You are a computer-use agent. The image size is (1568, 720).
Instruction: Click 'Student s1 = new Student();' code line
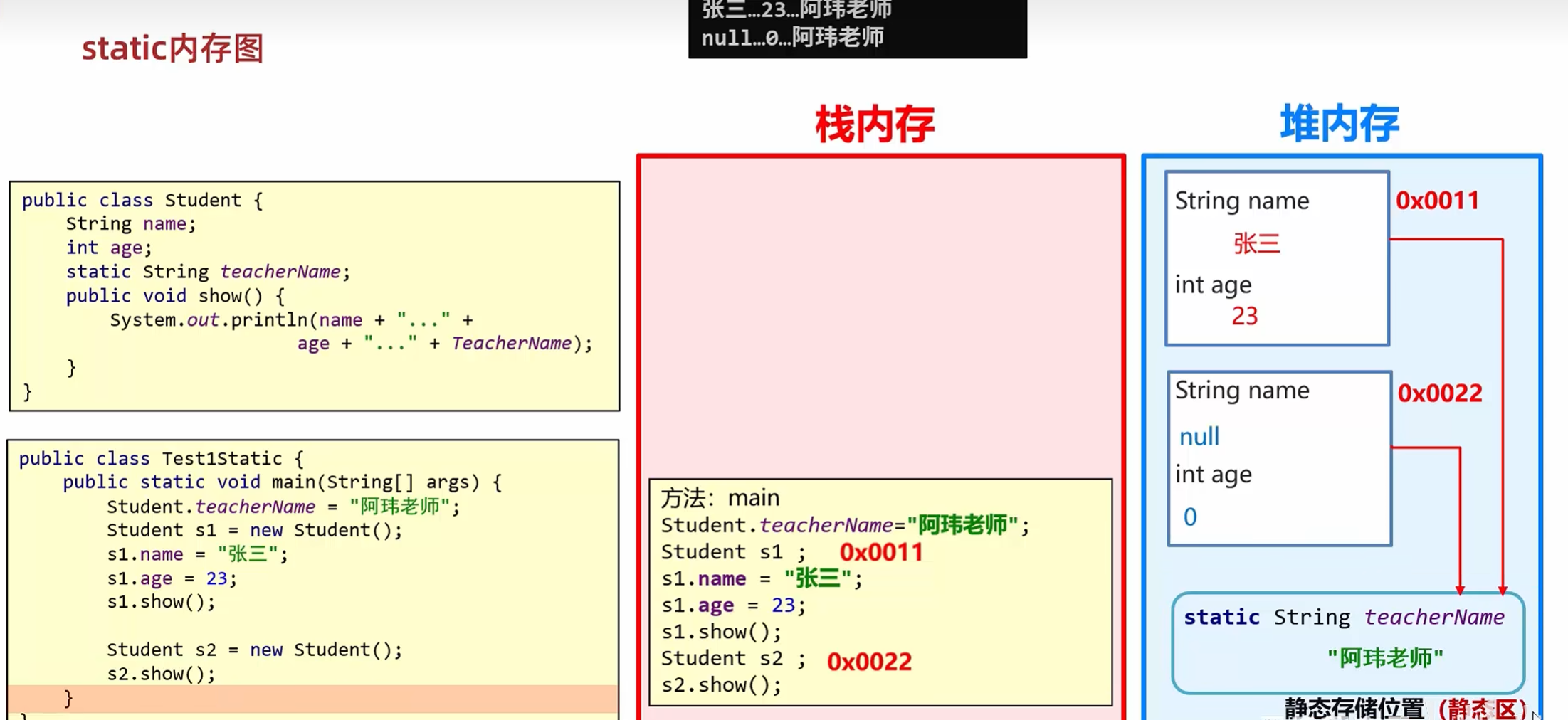[255, 531]
